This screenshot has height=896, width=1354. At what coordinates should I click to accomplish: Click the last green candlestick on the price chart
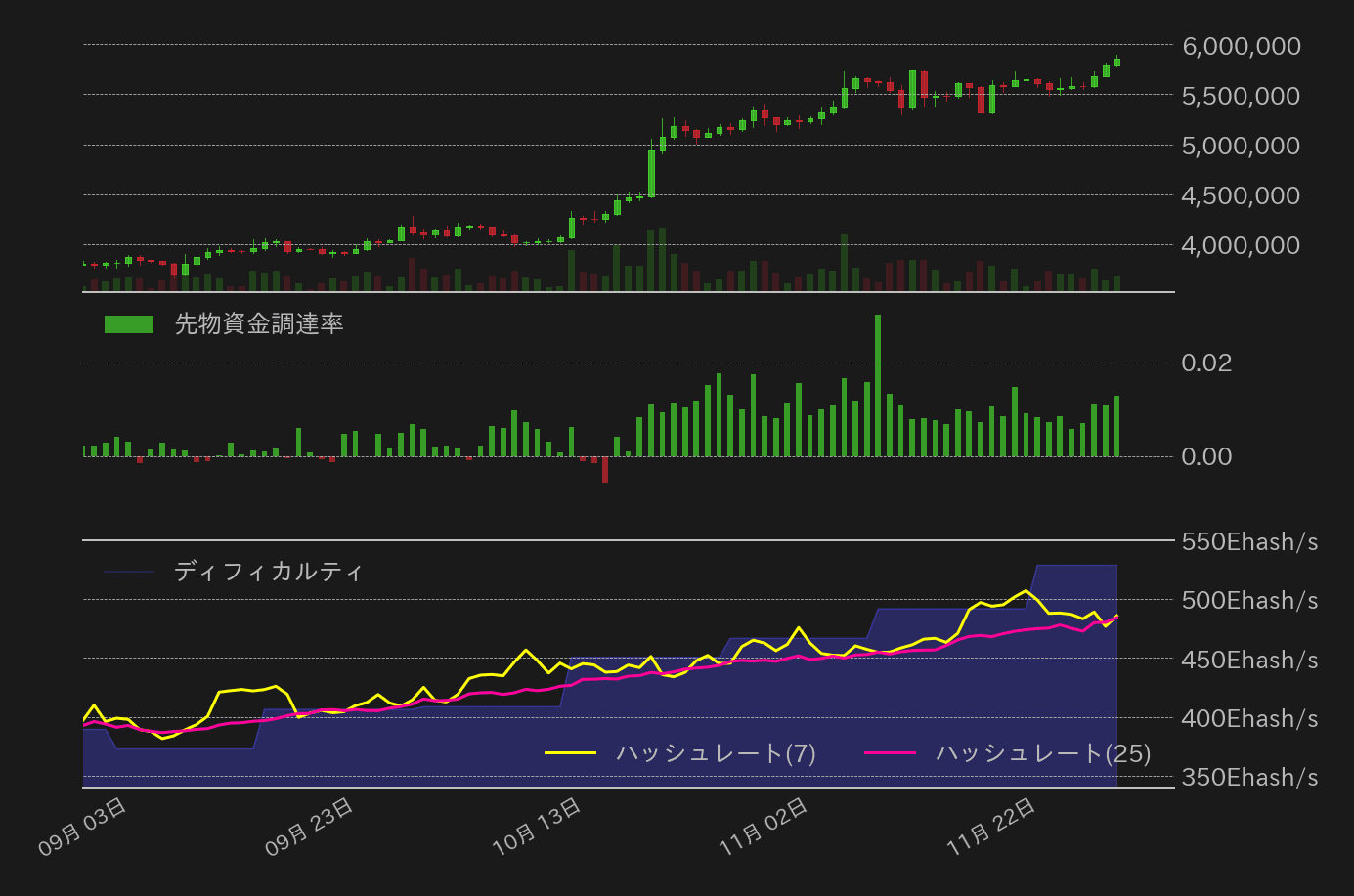point(1117,62)
